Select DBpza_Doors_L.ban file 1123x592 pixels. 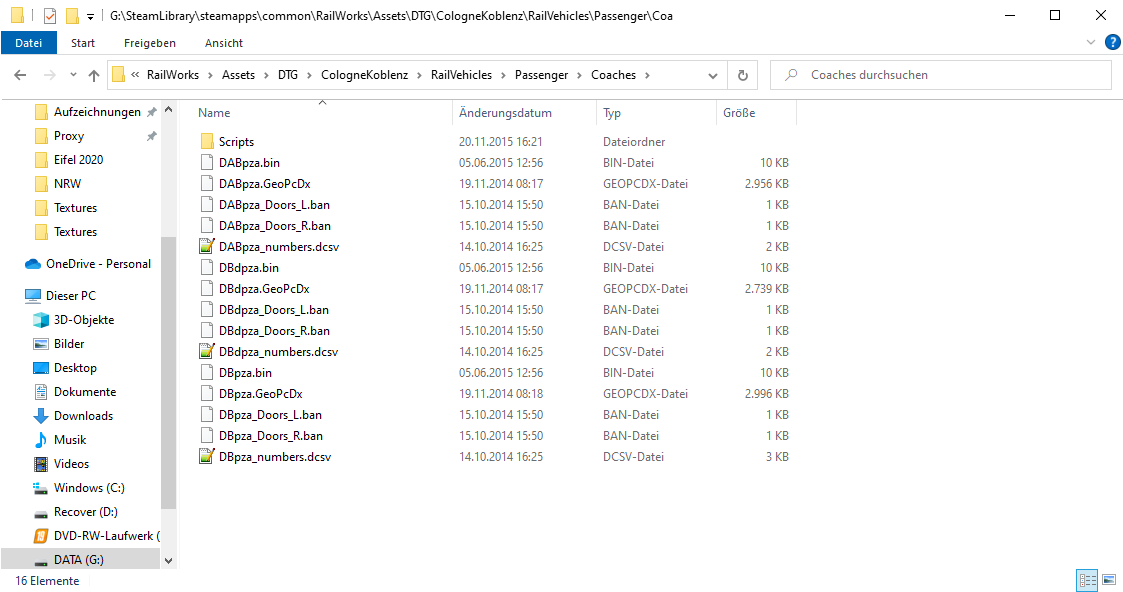[x=270, y=414]
